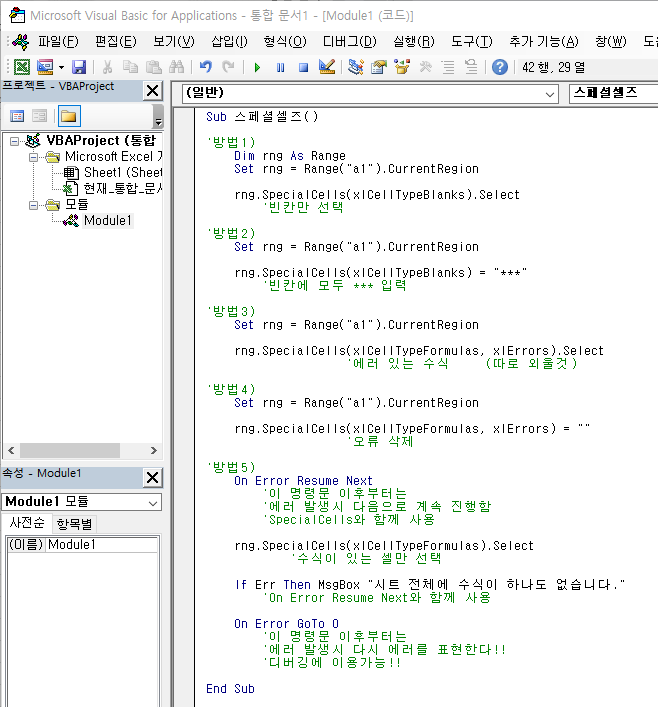Open Visual Basic Help question mark icon

tap(500, 67)
